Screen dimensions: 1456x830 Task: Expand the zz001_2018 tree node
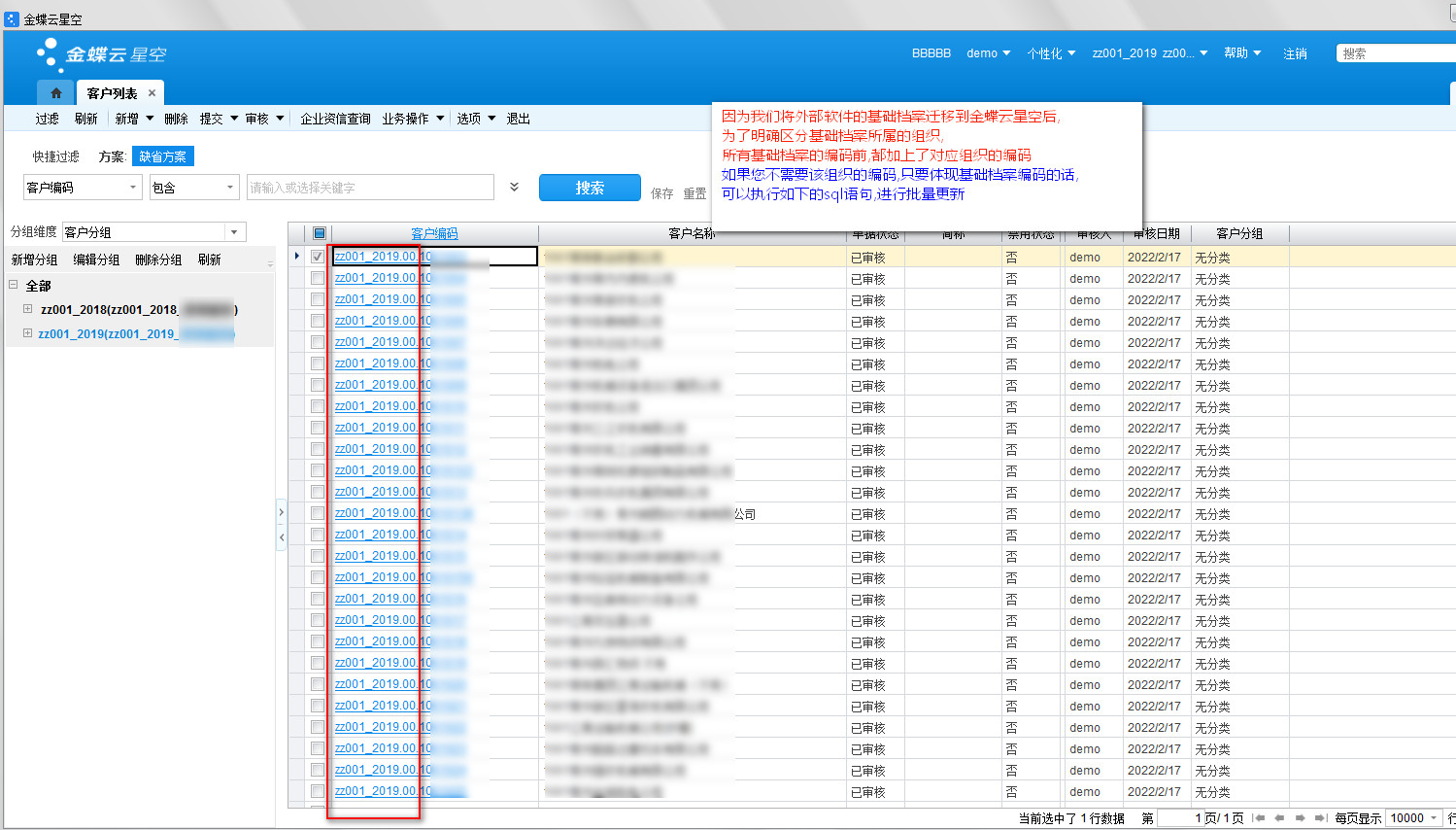click(28, 309)
